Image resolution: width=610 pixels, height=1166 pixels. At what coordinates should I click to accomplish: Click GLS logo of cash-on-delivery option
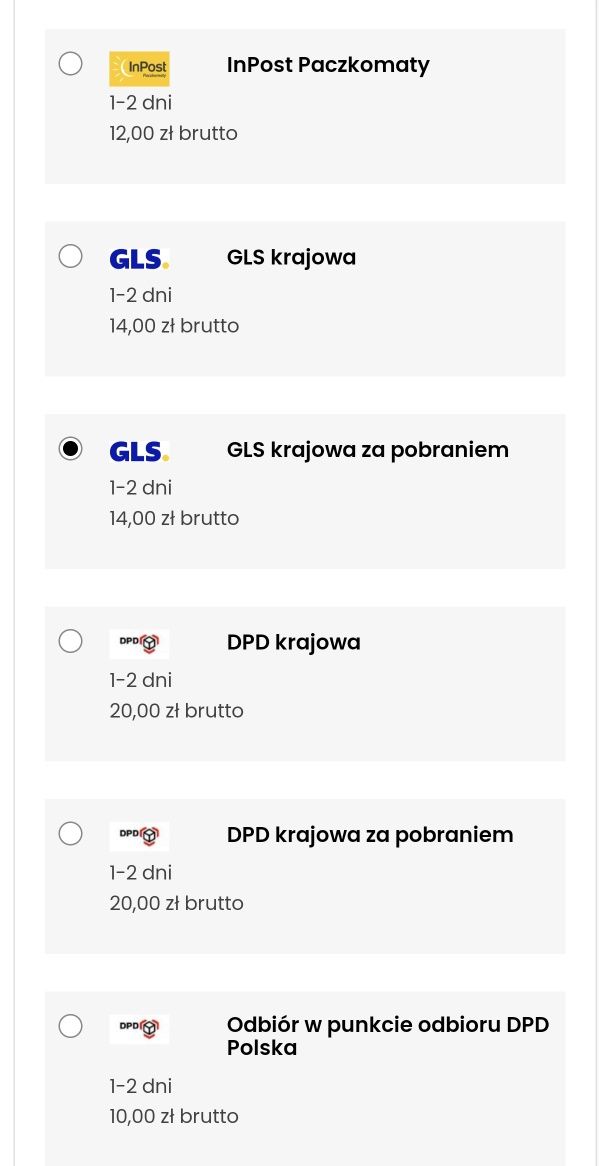coord(139,452)
